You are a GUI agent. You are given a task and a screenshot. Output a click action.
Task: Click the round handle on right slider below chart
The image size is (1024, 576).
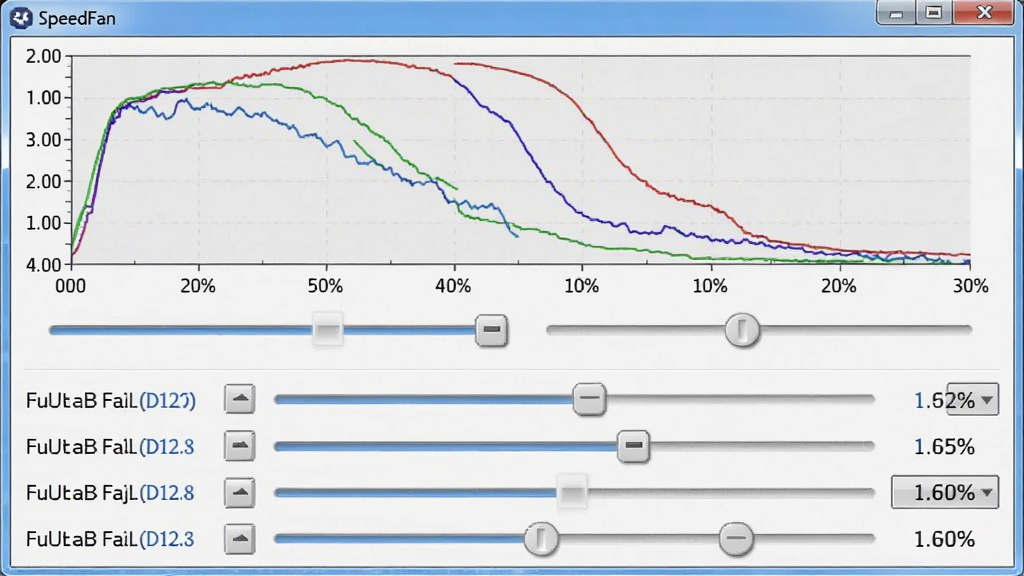[x=742, y=330]
